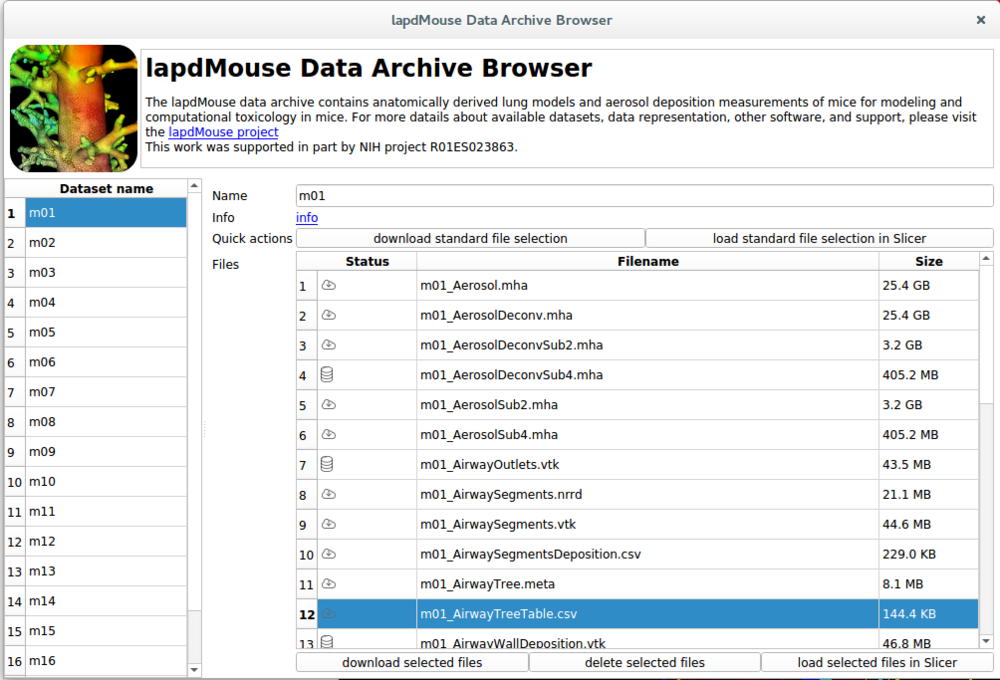Open the info link for dataset m01

click(x=306, y=217)
